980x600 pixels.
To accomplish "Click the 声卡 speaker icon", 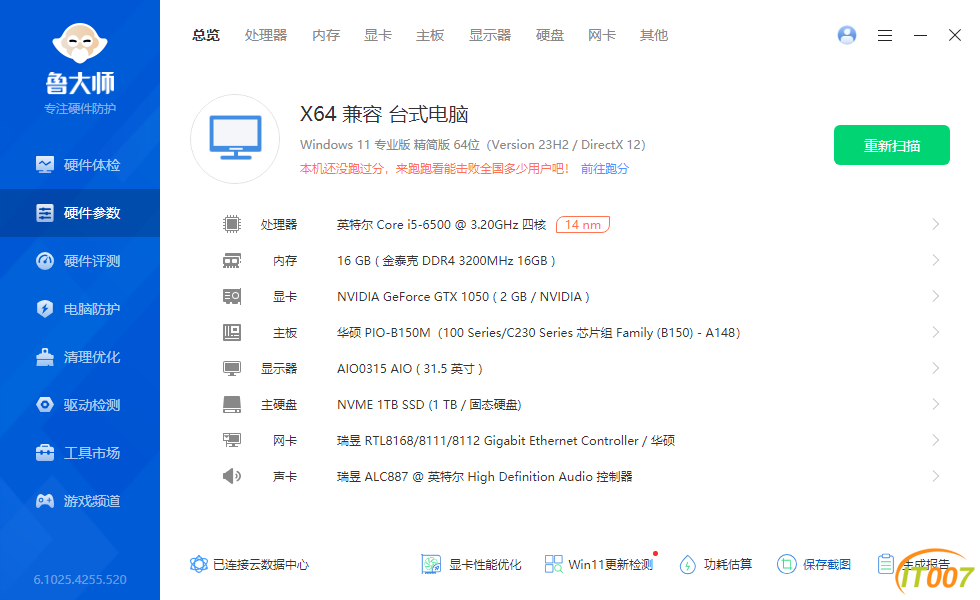I will point(232,476).
